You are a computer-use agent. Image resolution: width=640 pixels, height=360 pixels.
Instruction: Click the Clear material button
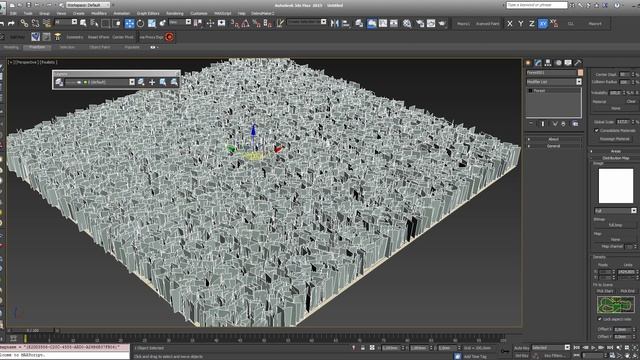[631, 101]
